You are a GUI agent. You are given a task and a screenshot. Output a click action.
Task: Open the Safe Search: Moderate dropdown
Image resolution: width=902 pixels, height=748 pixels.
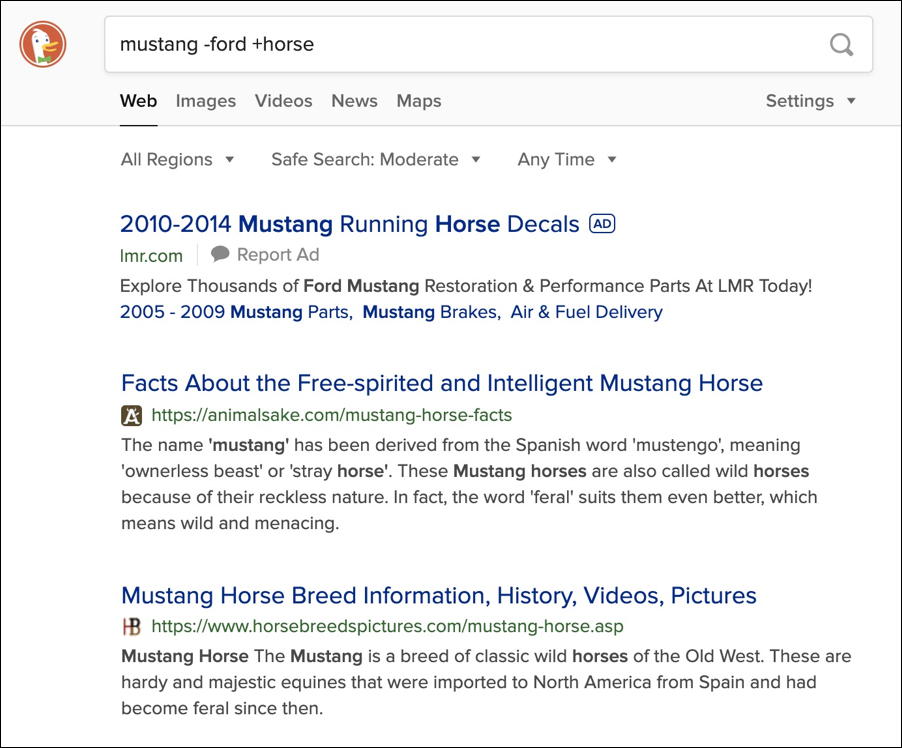(376, 159)
